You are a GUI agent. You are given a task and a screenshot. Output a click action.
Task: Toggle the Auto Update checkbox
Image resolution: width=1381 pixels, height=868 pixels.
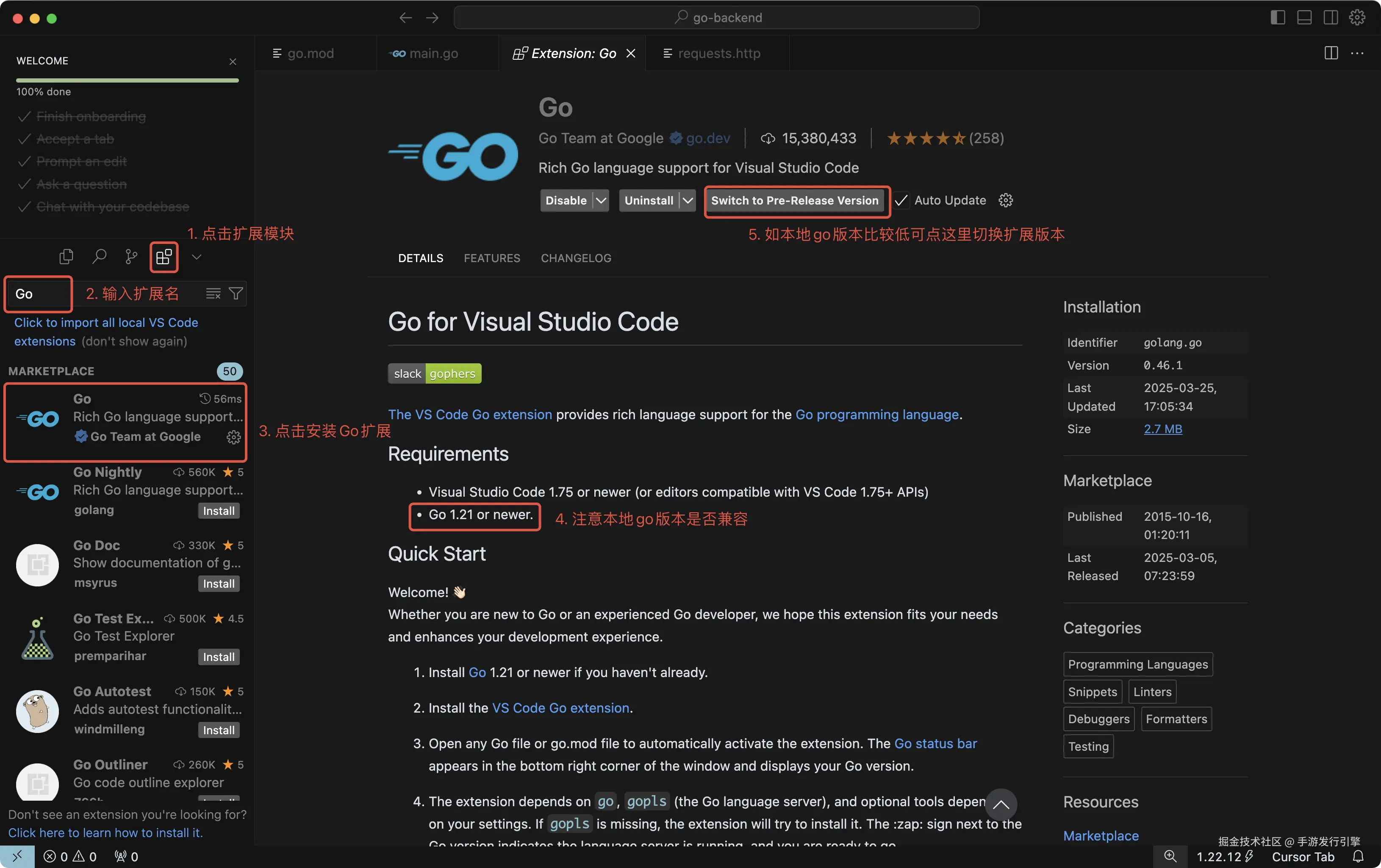point(901,200)
